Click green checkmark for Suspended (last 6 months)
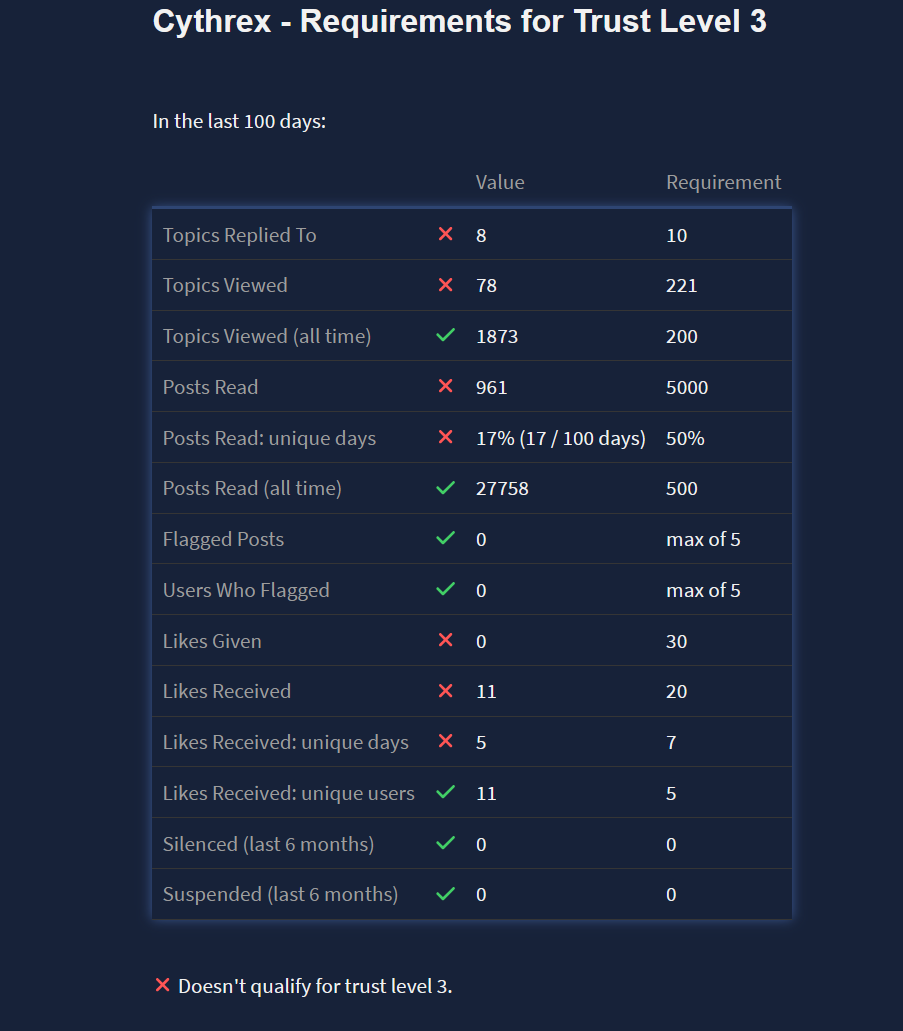 (446, 893)
